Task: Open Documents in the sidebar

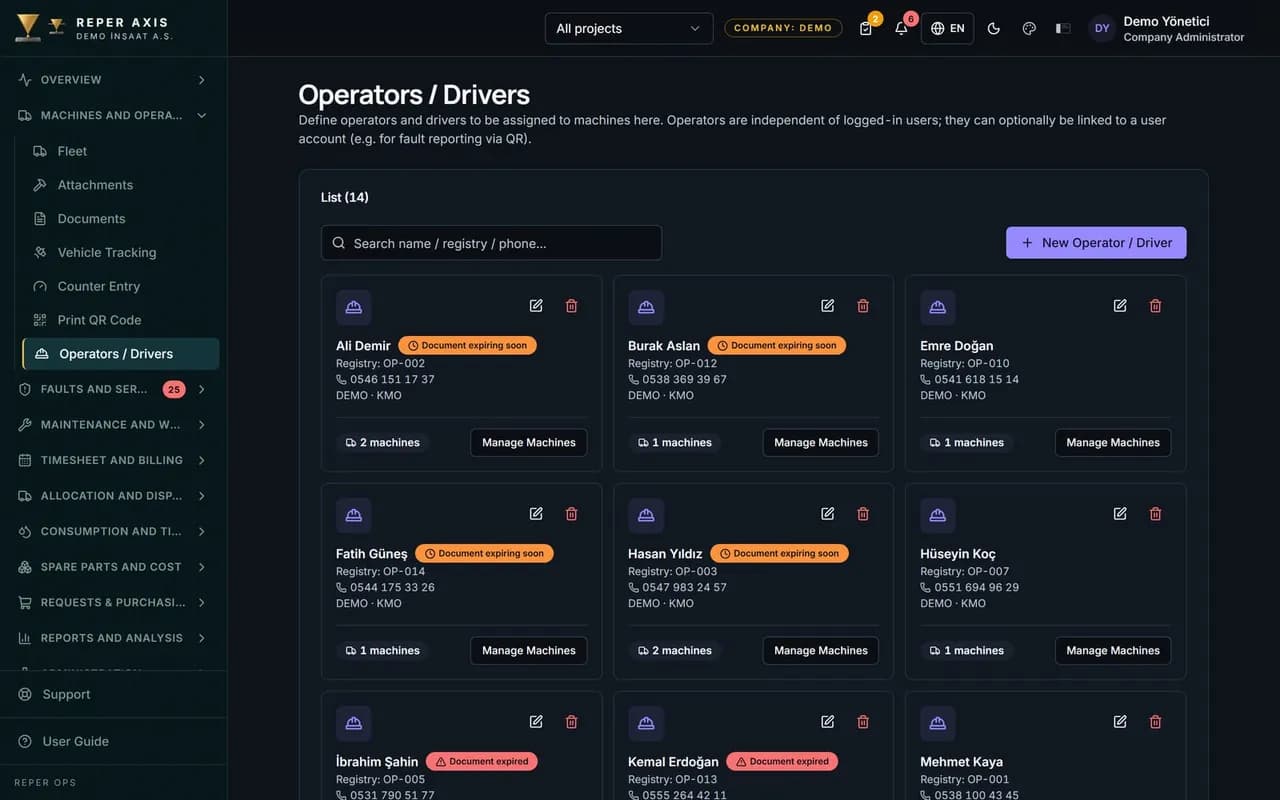Action: tap(121, 219)
